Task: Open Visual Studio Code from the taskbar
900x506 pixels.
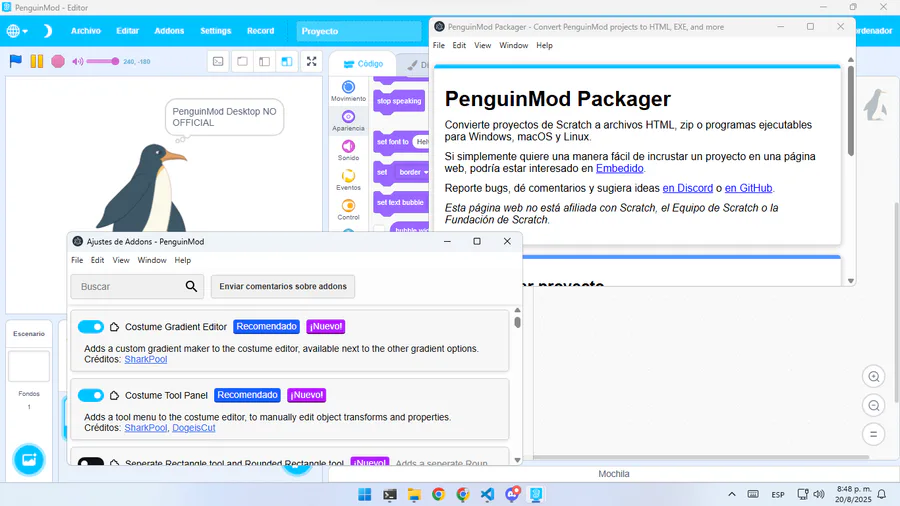Action: click(x=487, y=495)
